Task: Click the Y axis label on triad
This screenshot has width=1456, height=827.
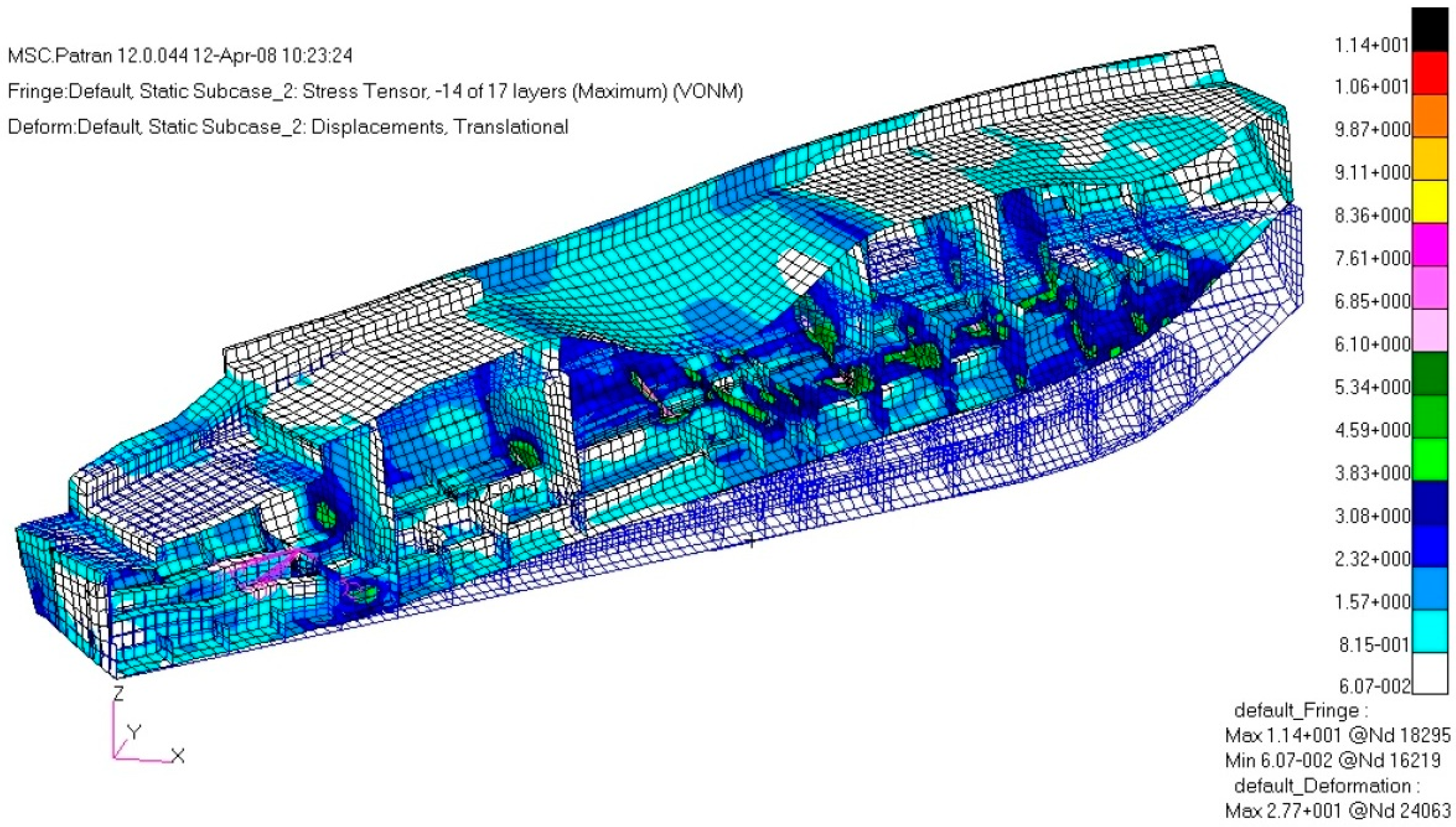Action: pyautogui.click(x=134, y=733)
